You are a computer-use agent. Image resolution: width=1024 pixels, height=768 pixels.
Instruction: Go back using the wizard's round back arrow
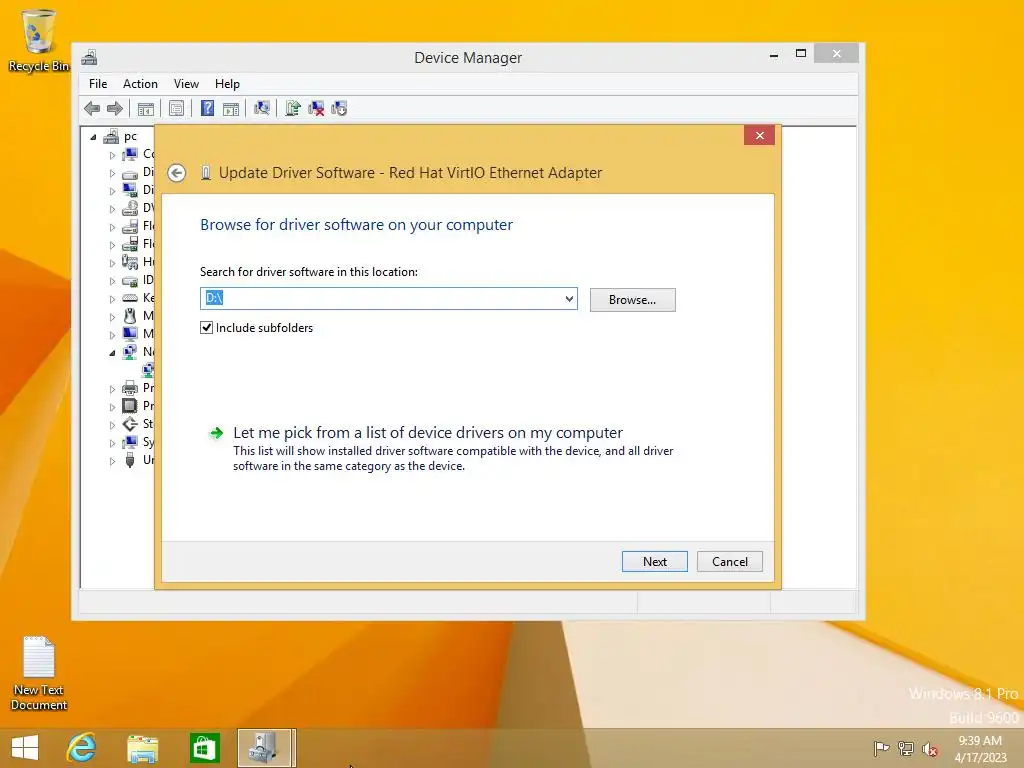click(176, 173)
